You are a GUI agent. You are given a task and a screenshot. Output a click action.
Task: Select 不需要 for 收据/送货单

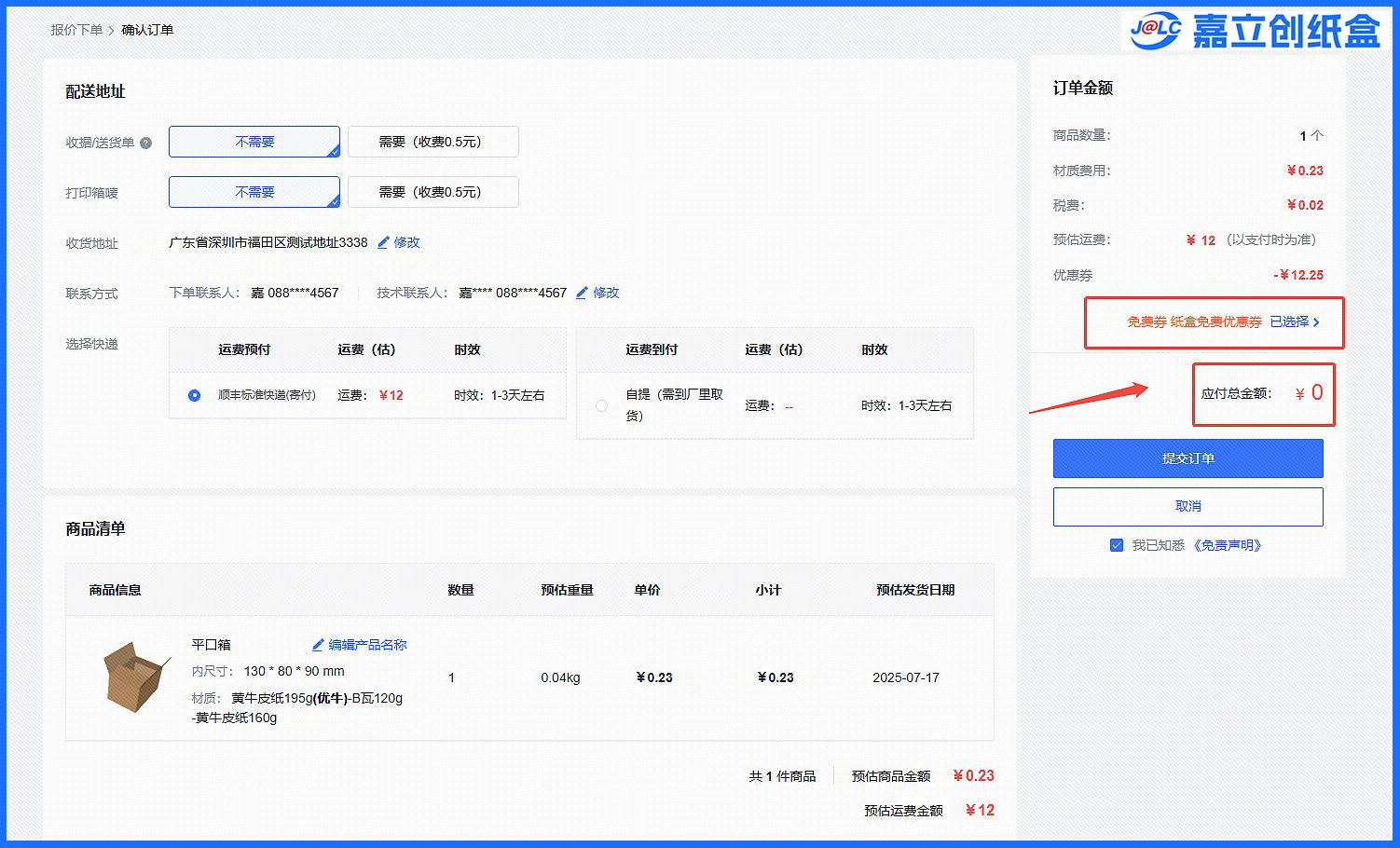point(254,142)
